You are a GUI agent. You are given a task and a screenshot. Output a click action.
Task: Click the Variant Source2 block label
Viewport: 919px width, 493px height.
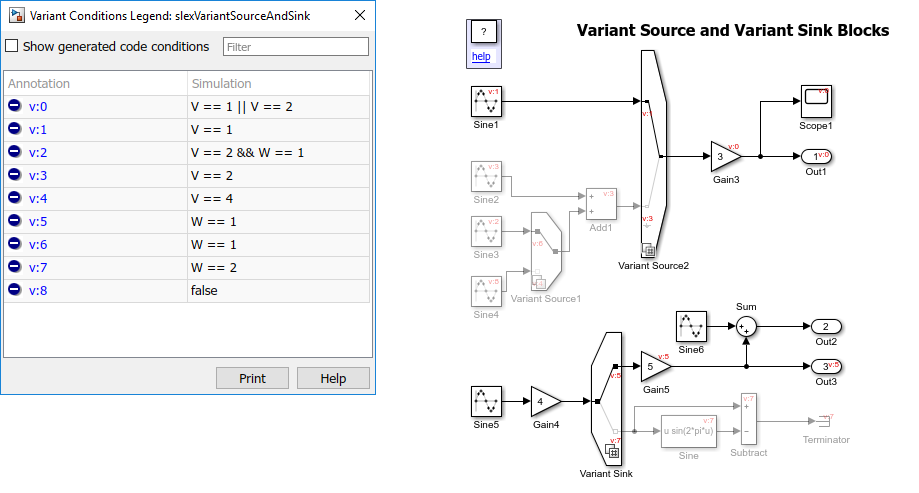click(653, 266)
